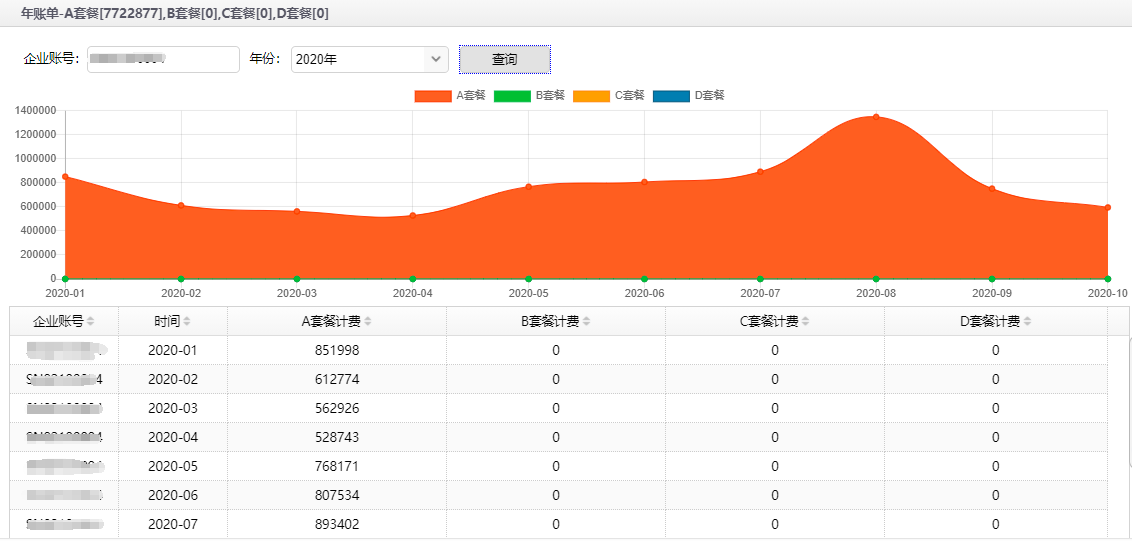This screenshot has height=541, width=1132.
Task: Click the 851998 cell in table
Action: 336,350
